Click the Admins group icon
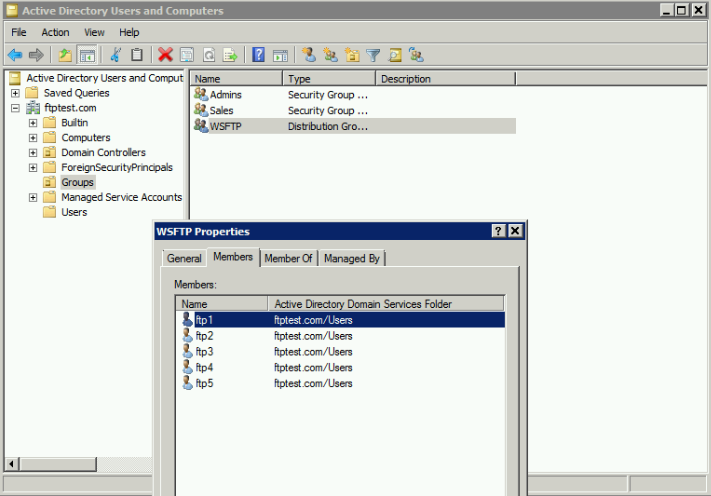Screen dimensions: 711x496 click(201, 94)
